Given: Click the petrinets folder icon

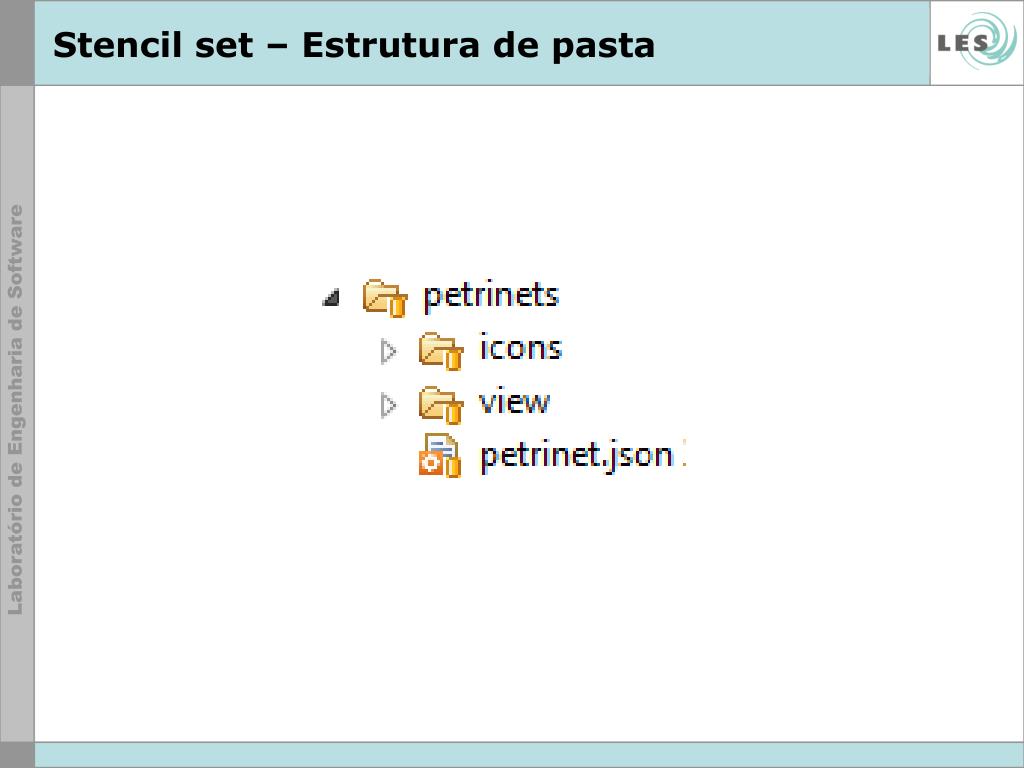Looking at the screenshot, I should point(385,298).
